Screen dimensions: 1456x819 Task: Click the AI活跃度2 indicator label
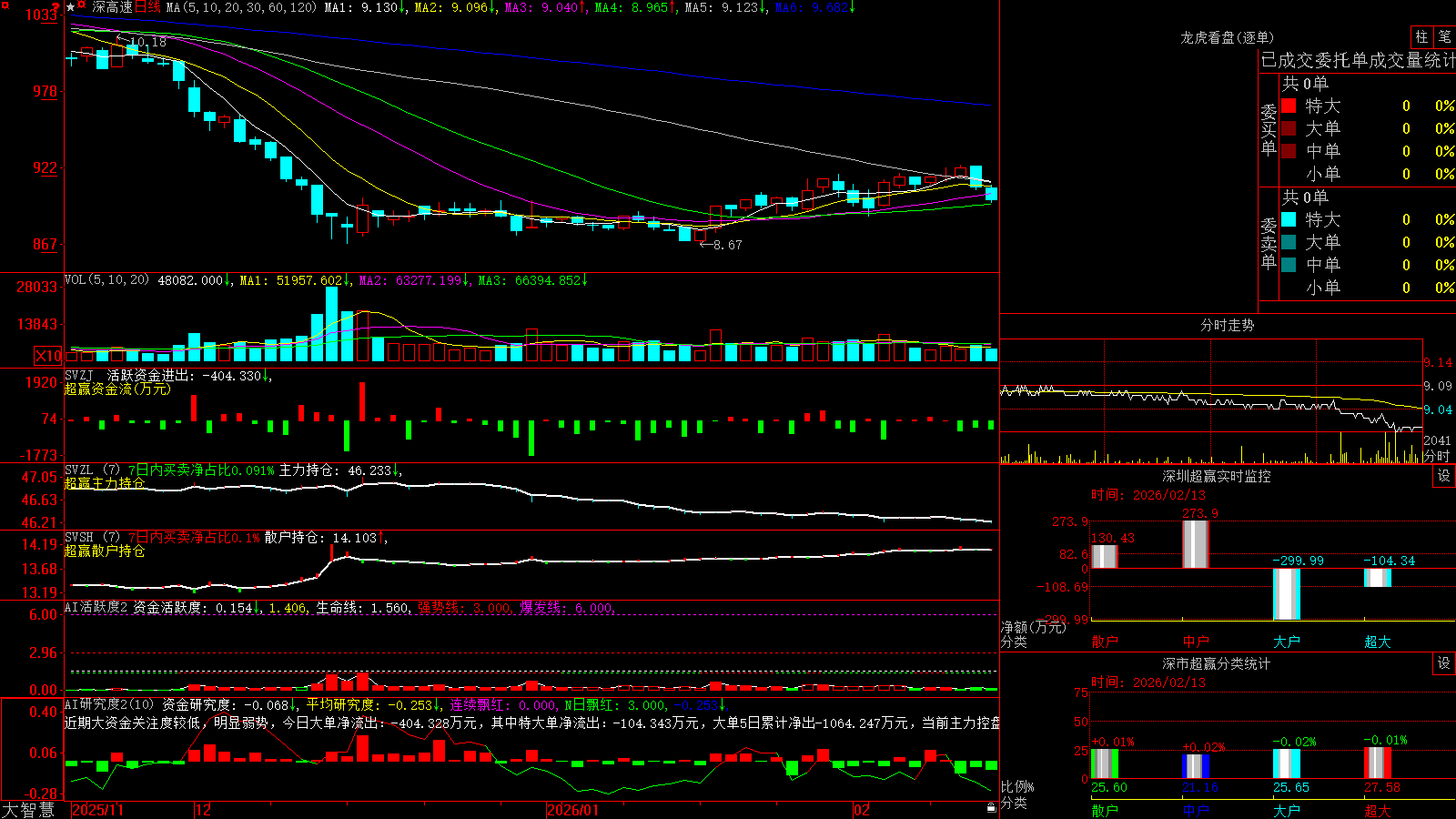96,608
